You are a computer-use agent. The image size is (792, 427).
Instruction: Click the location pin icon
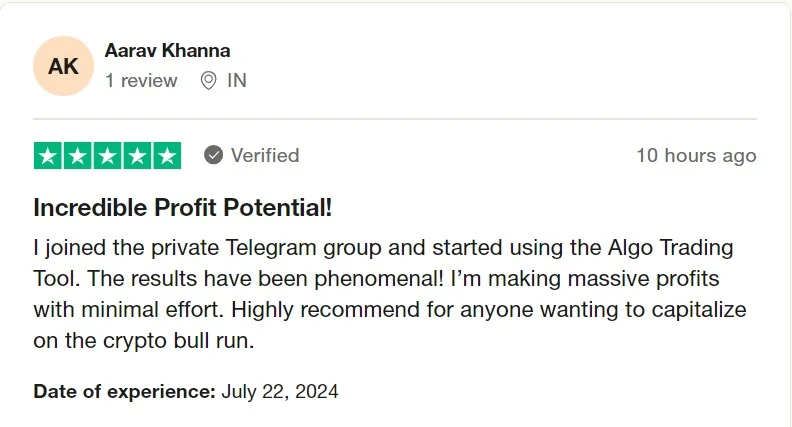click(x=208, y=80)
